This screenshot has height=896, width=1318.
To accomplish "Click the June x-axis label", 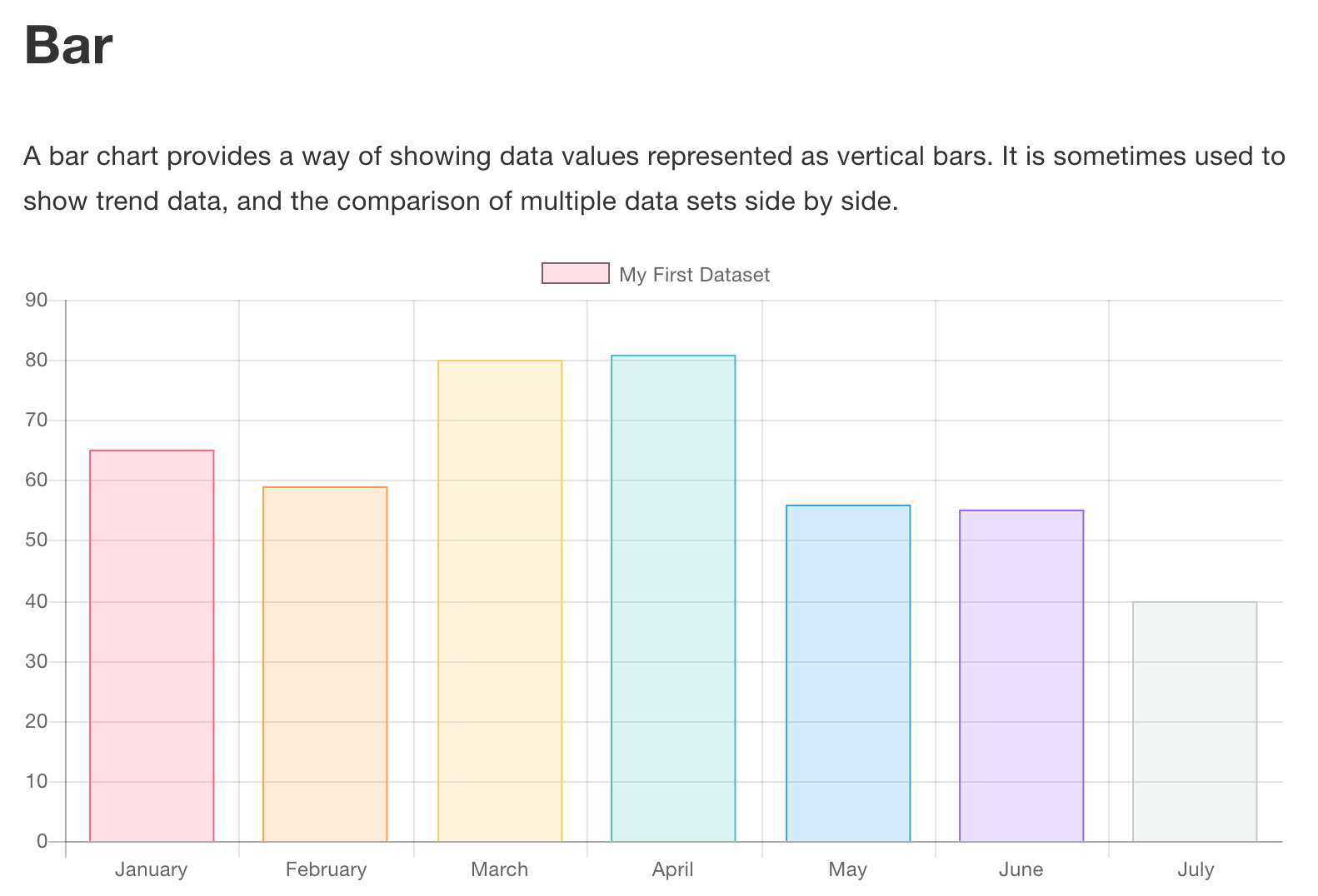I will point(1021,869).
